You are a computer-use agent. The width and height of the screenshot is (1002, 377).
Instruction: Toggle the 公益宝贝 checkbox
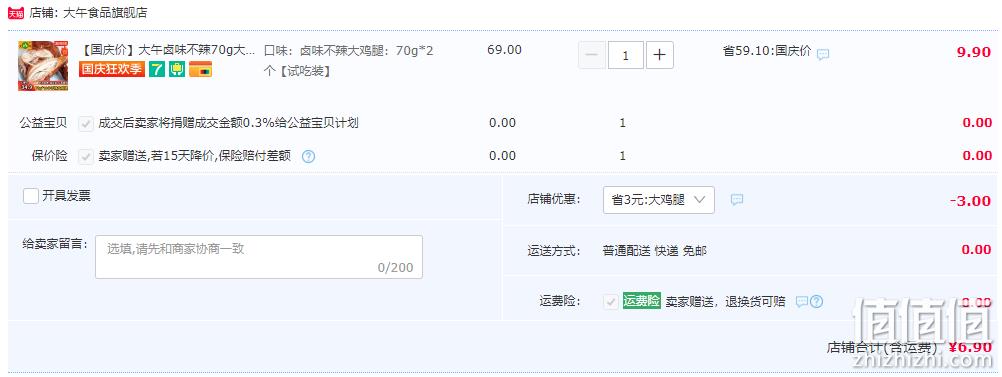point(86,123)
